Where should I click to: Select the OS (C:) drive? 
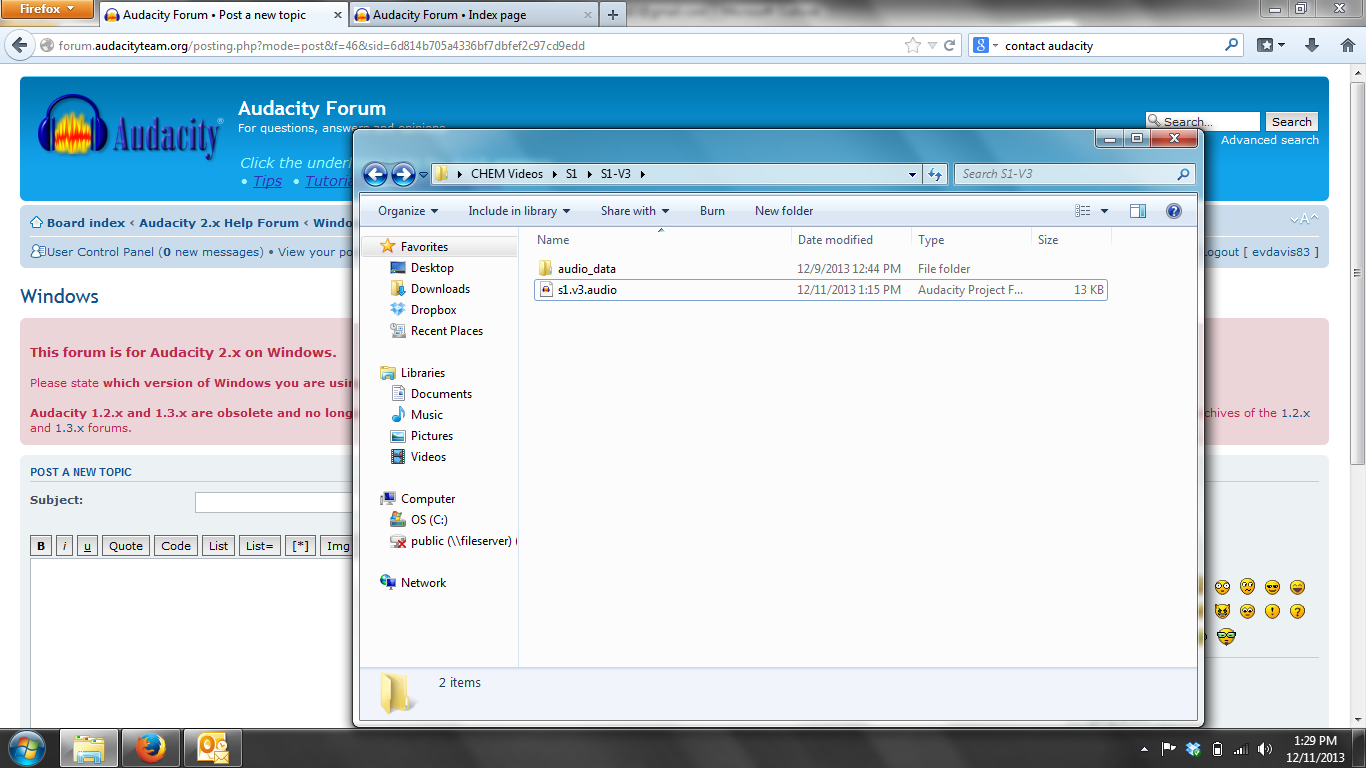coord(429,520)
